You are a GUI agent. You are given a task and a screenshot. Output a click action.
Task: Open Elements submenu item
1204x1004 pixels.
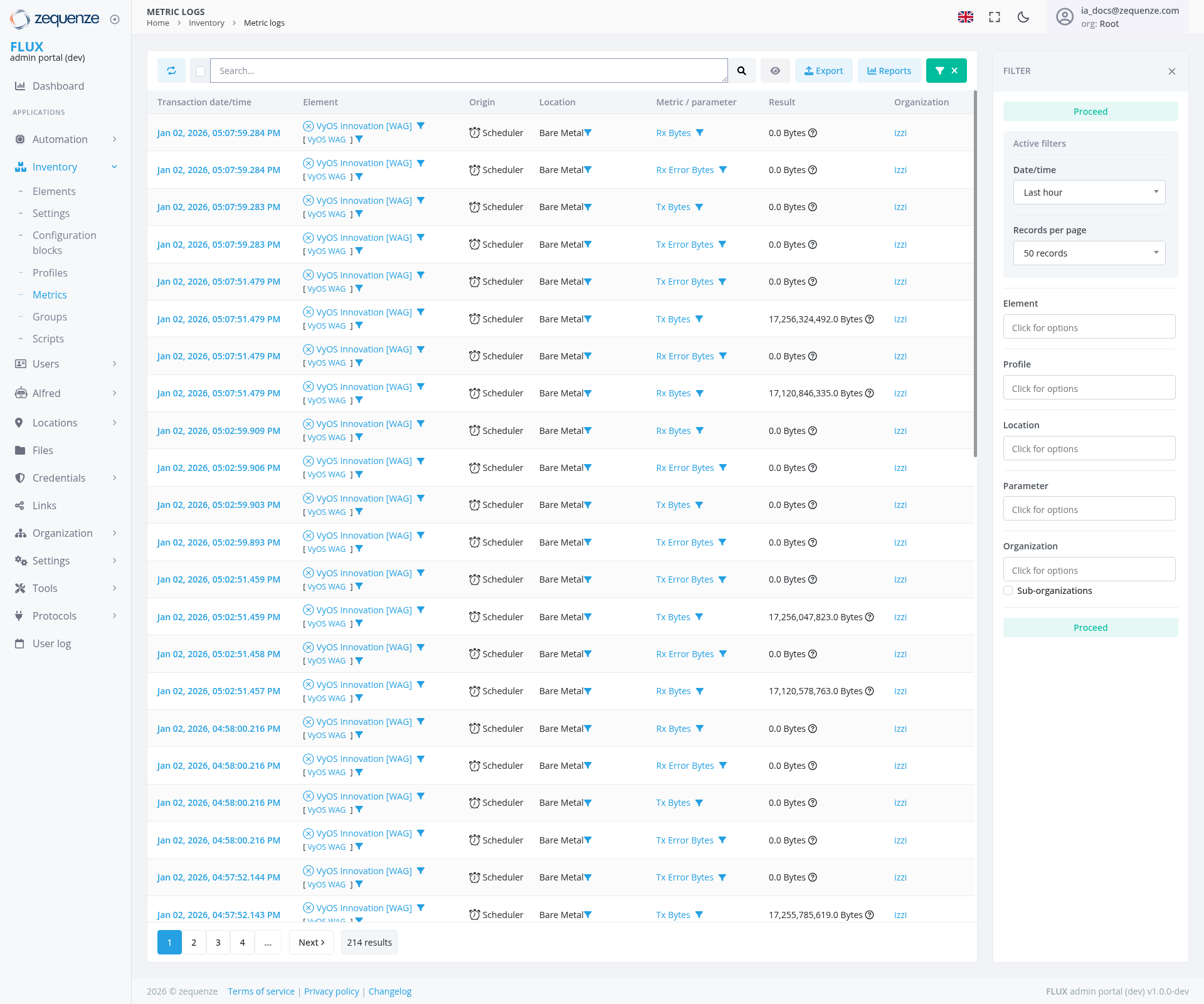(54, 191)
